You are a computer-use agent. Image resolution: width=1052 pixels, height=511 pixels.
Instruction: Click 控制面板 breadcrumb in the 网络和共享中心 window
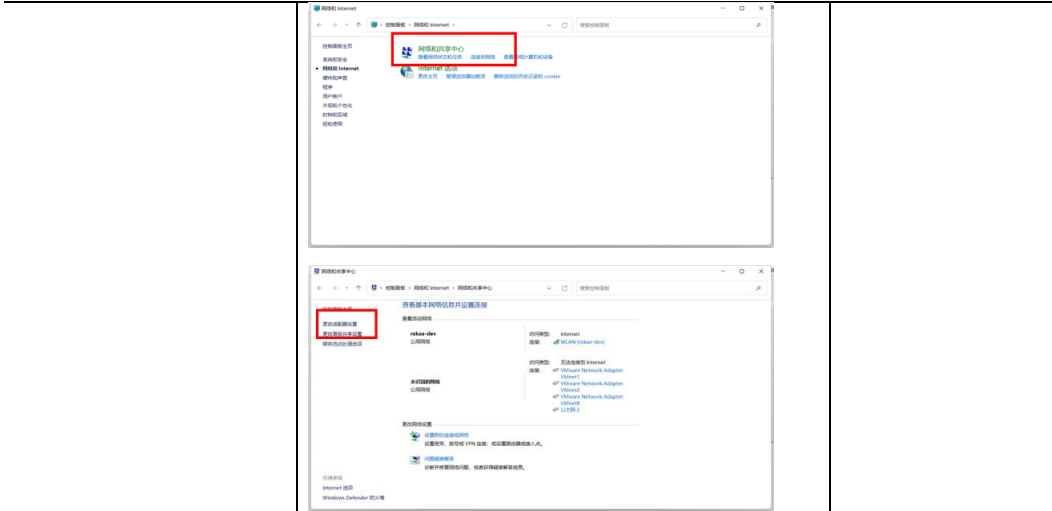(x=395, y=288)
